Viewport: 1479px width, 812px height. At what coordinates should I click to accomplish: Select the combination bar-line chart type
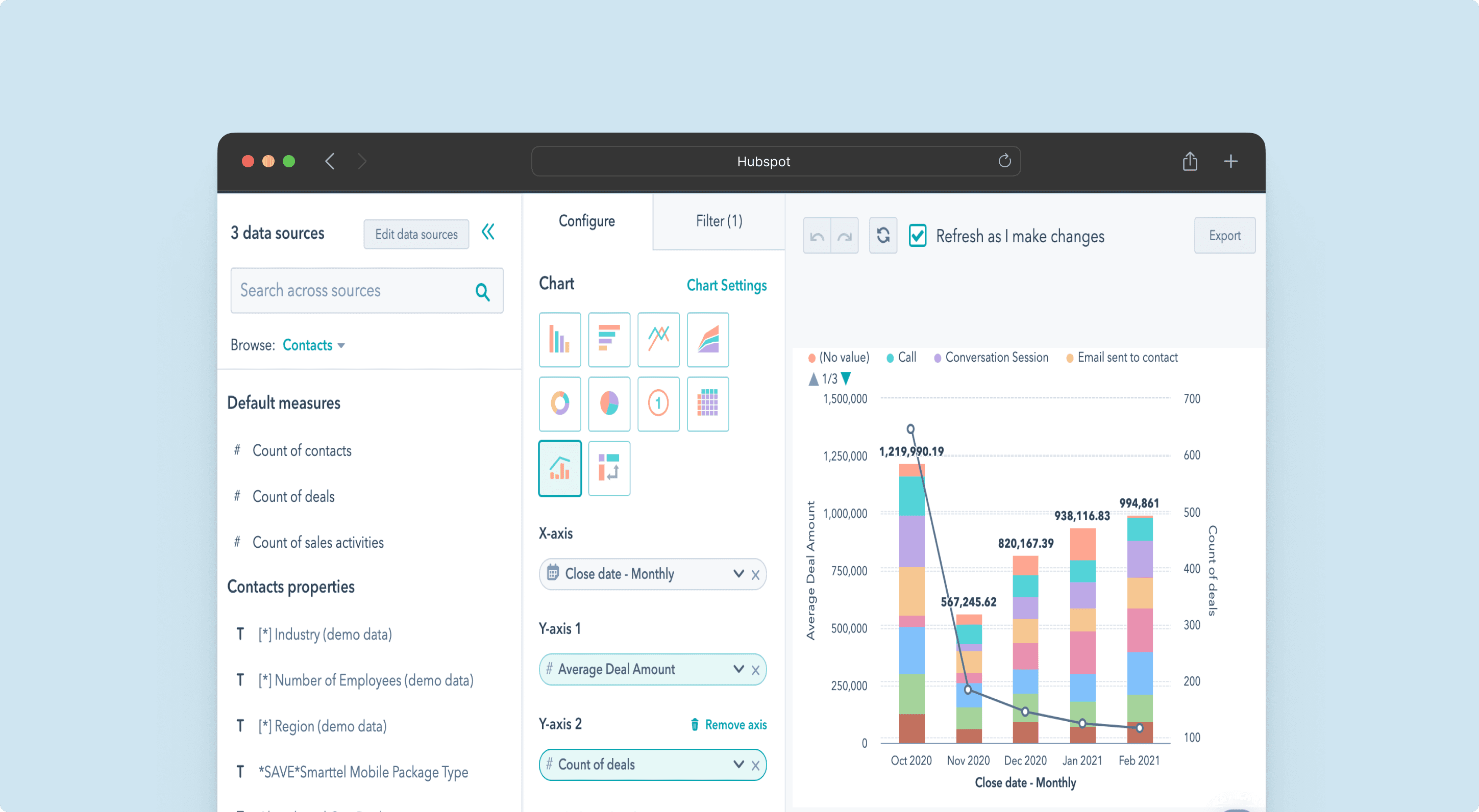pos(559,468)
